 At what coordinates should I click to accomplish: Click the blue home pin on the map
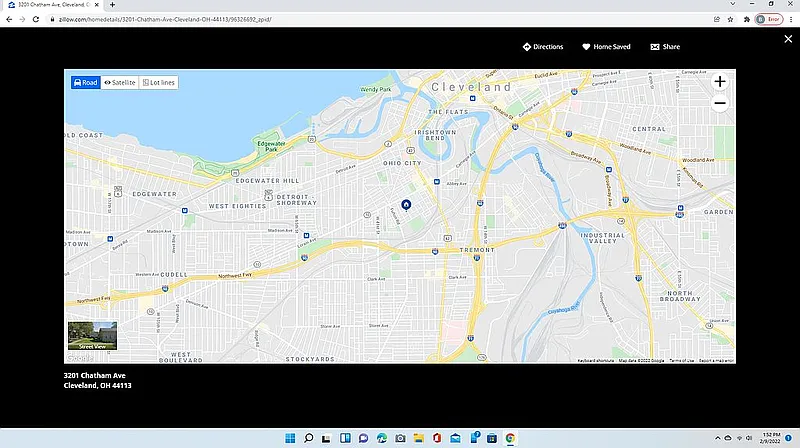click(406, 204)
